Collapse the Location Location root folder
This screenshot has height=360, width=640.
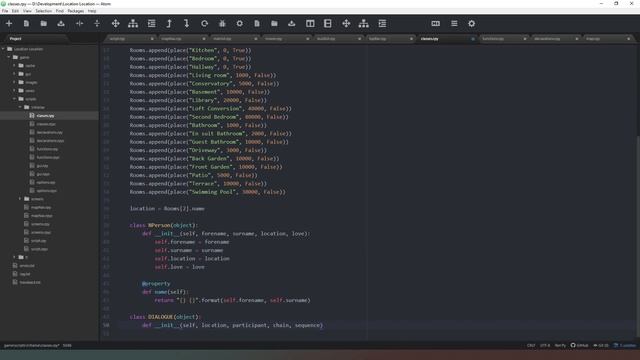point(24,49)
